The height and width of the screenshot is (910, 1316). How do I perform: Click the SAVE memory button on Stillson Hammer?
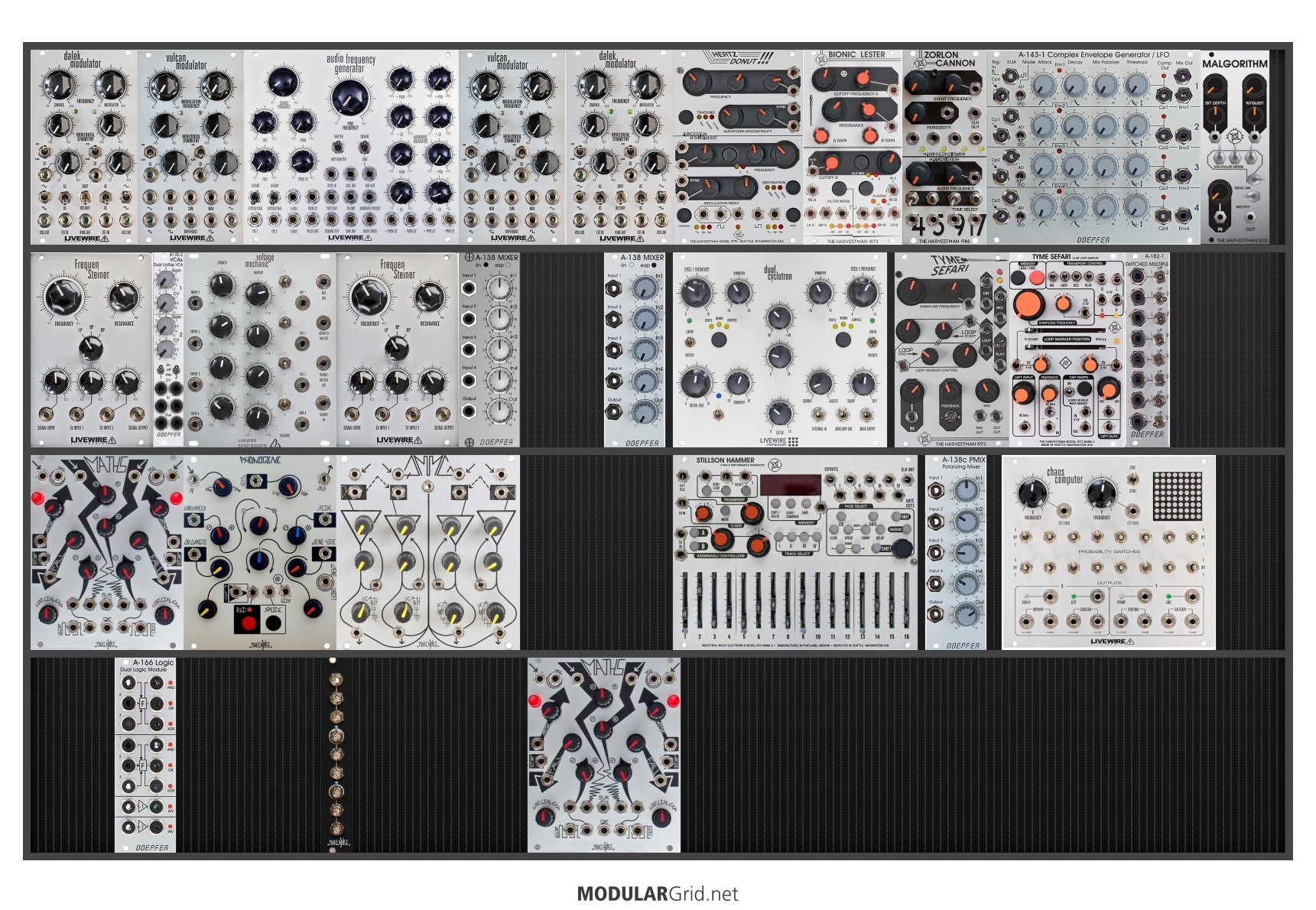[x=806, y=503]
